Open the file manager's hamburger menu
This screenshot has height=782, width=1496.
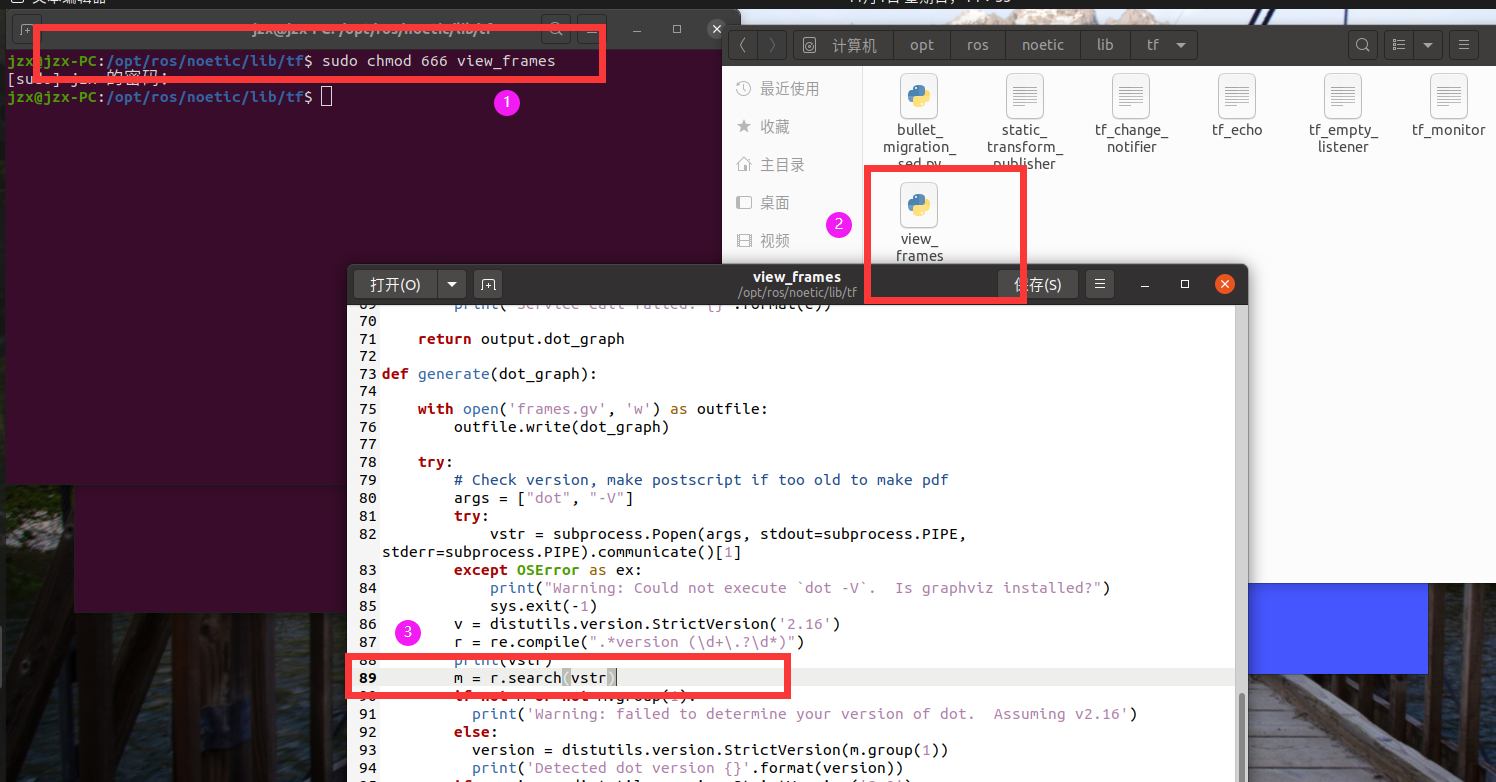pyautogui.click(x=1464, y=45)
